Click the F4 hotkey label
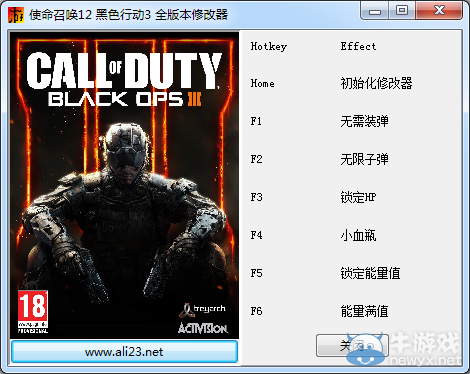The image size is (470, 374). 256,235
